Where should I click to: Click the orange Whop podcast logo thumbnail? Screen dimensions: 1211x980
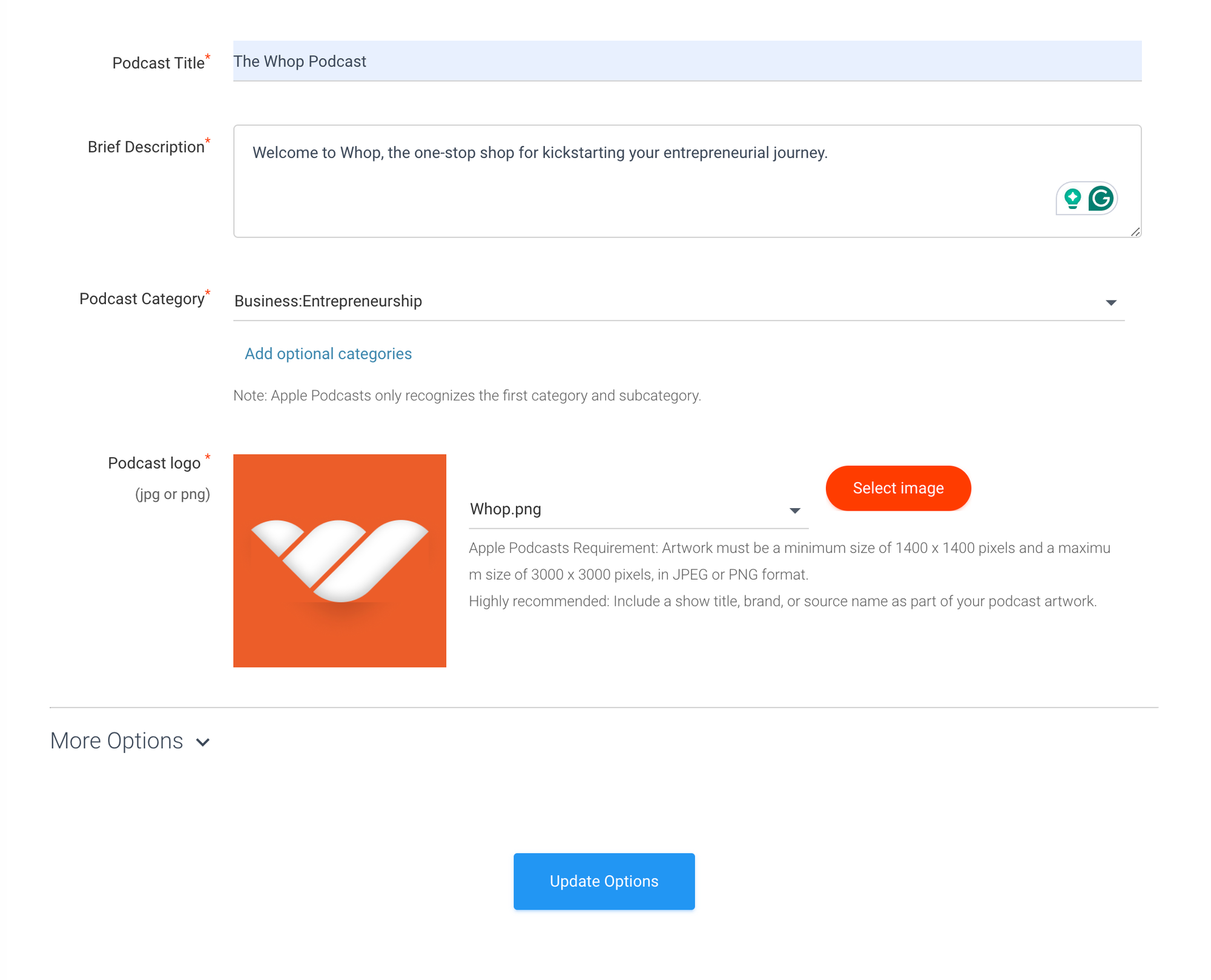pyautogui.click(x=340, y=561)
